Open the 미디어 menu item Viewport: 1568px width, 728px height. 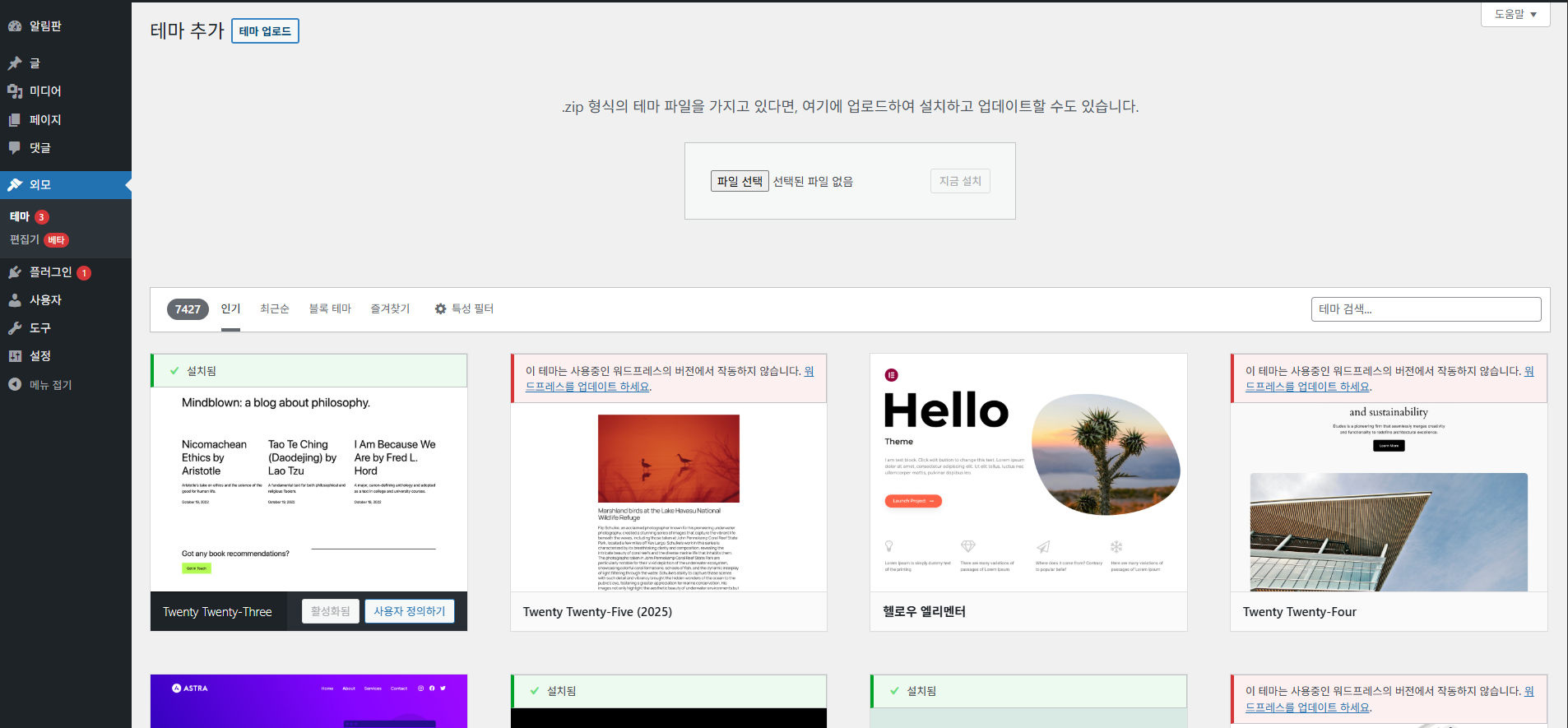pos(66,91)
